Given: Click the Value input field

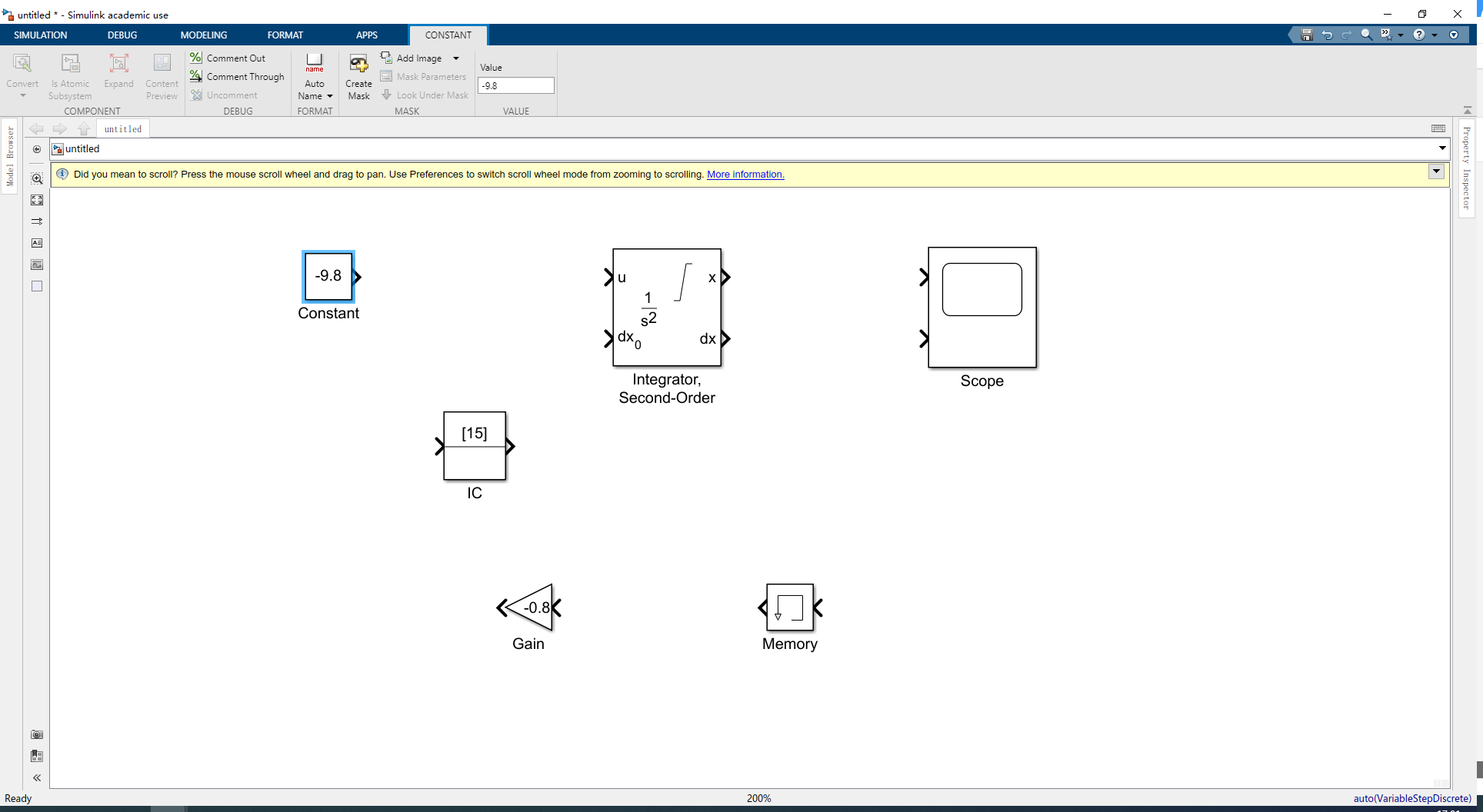Looking at the screenshot, I should coord(515,85).
